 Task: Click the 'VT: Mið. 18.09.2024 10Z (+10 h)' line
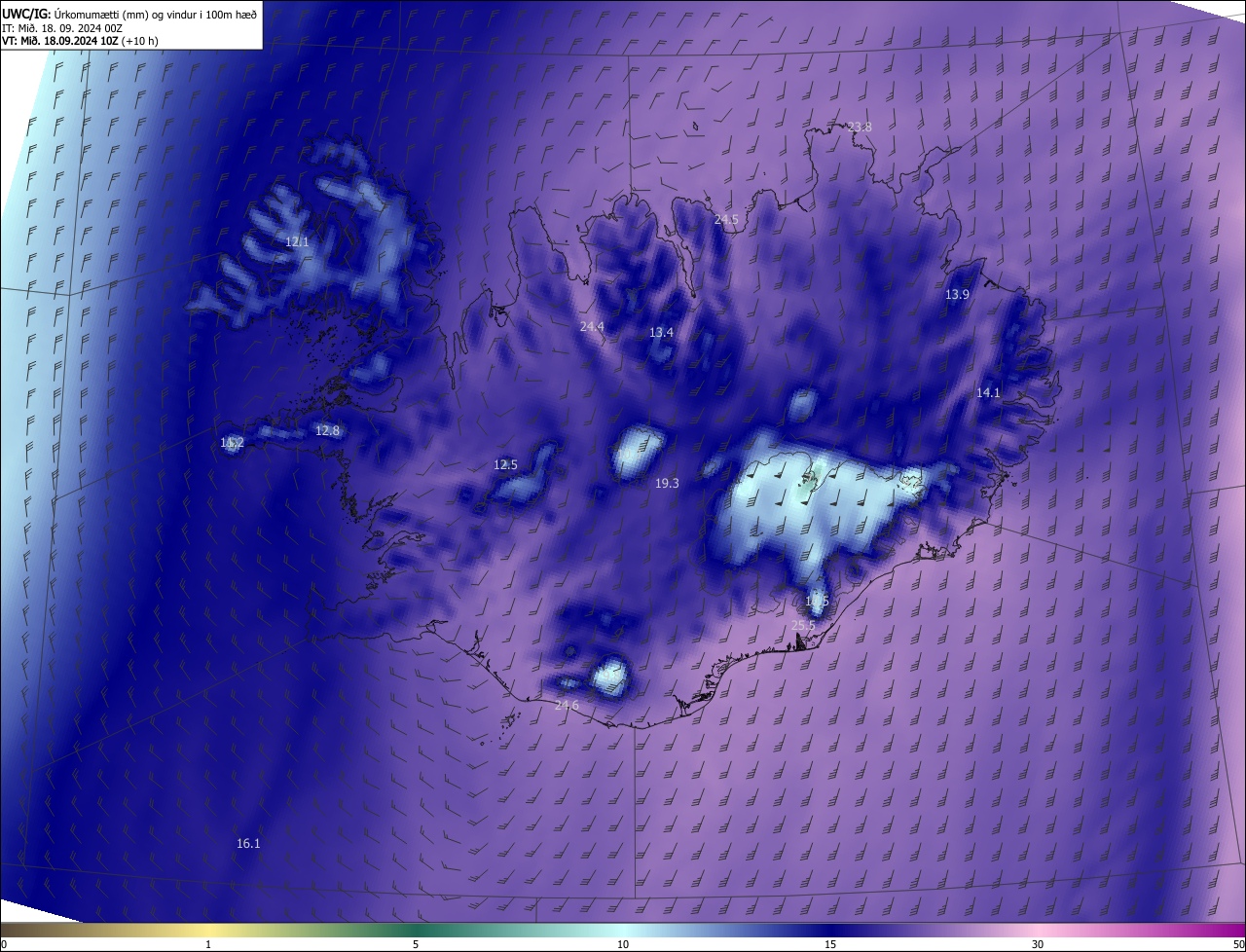click(80, 41)
